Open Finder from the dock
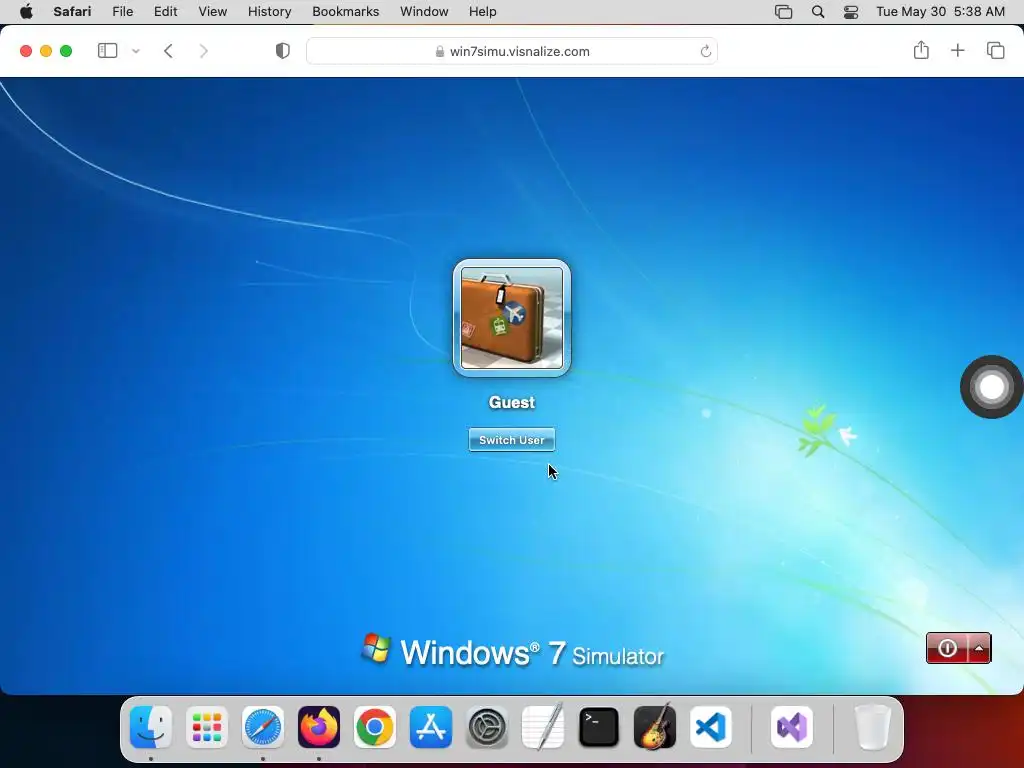Viewport: 1024px width, 768px height. [x=151, y=727]
